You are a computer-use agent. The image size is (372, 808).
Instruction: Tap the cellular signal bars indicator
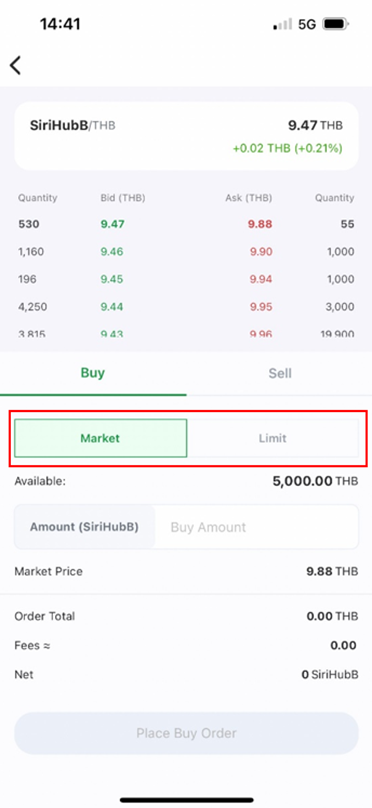tap(283, 24)
